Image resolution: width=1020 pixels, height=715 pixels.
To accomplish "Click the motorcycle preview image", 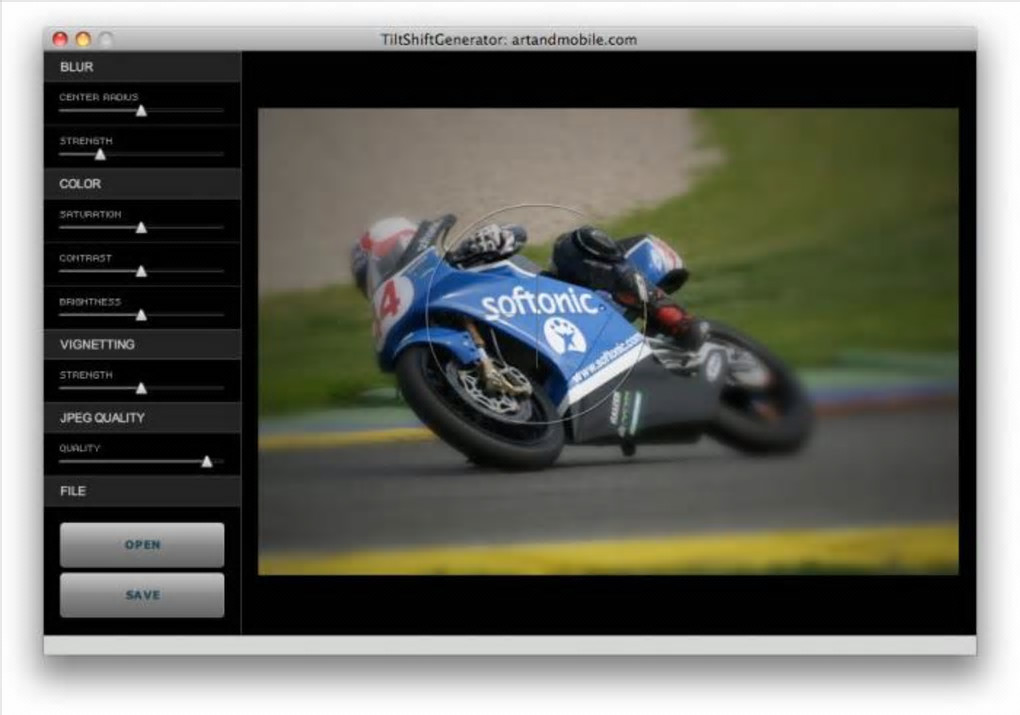I will [x=608, y=342].
